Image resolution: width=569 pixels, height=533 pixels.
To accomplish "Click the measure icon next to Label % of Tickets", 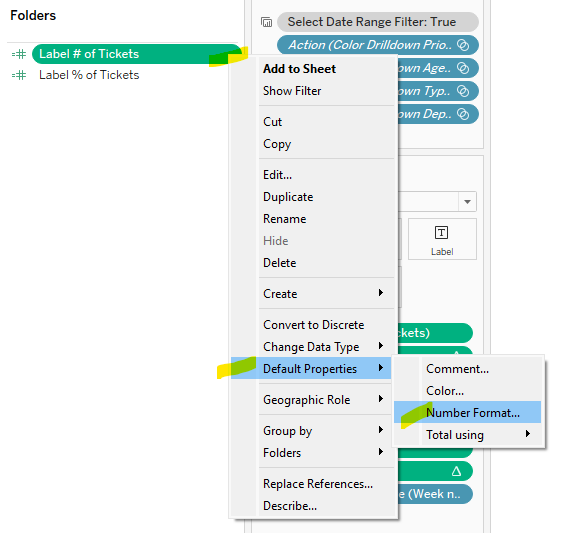I will pyautogui.click(x=19, y=75).
